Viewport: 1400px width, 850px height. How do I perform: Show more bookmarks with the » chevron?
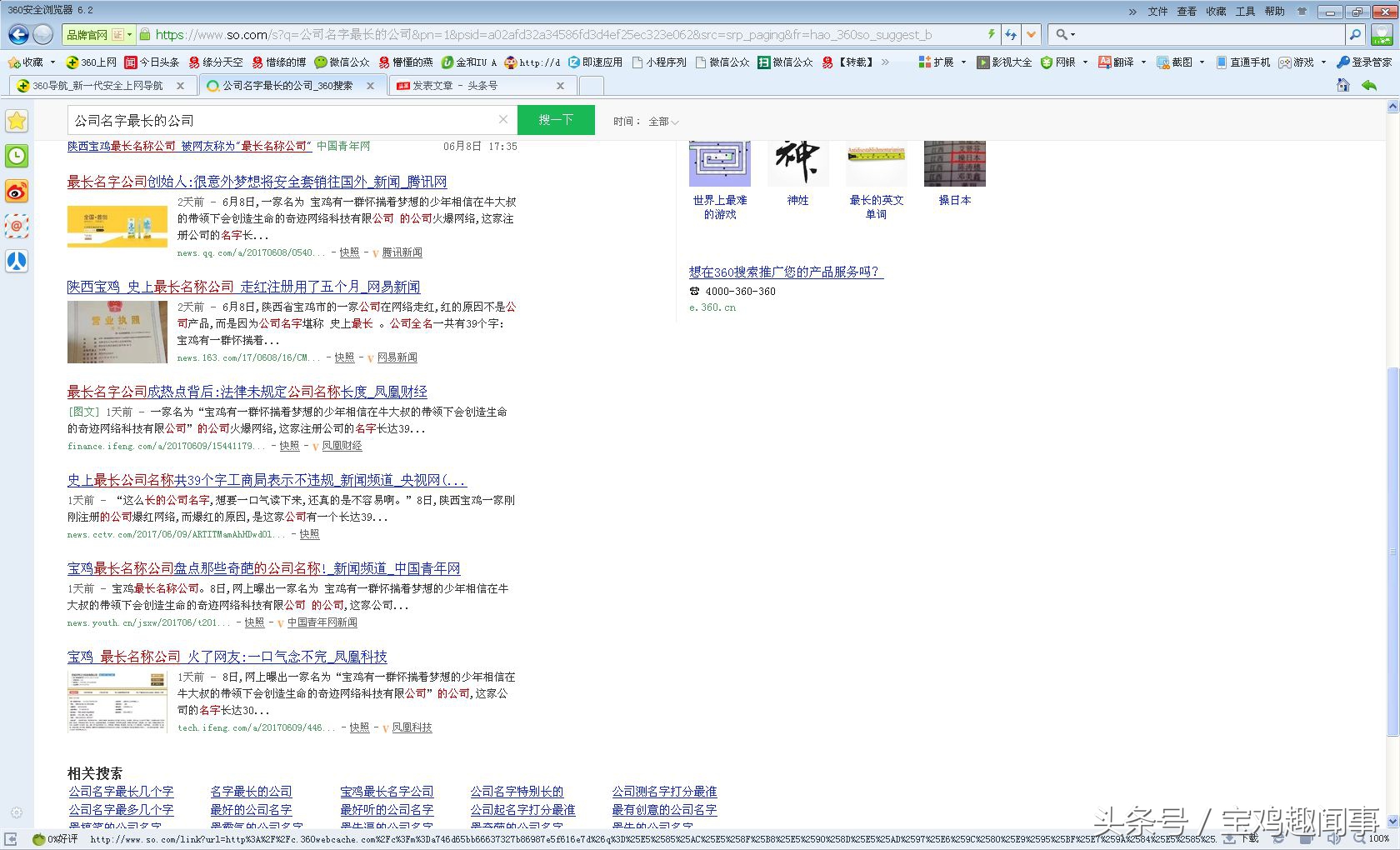coord(885,62)
